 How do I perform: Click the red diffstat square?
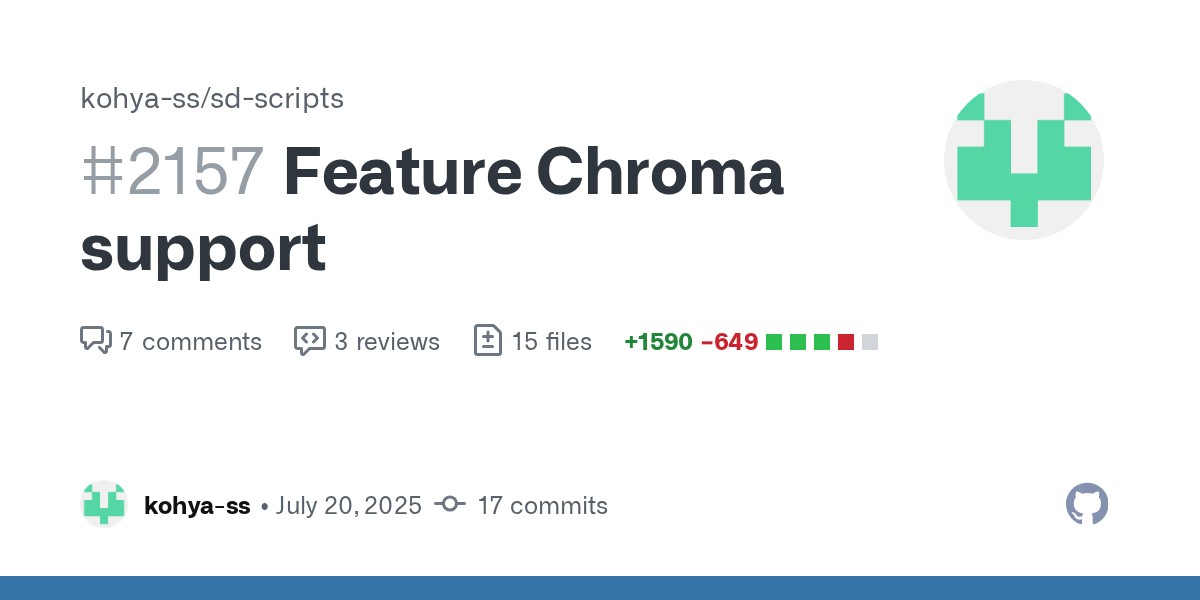click(846, 342)
